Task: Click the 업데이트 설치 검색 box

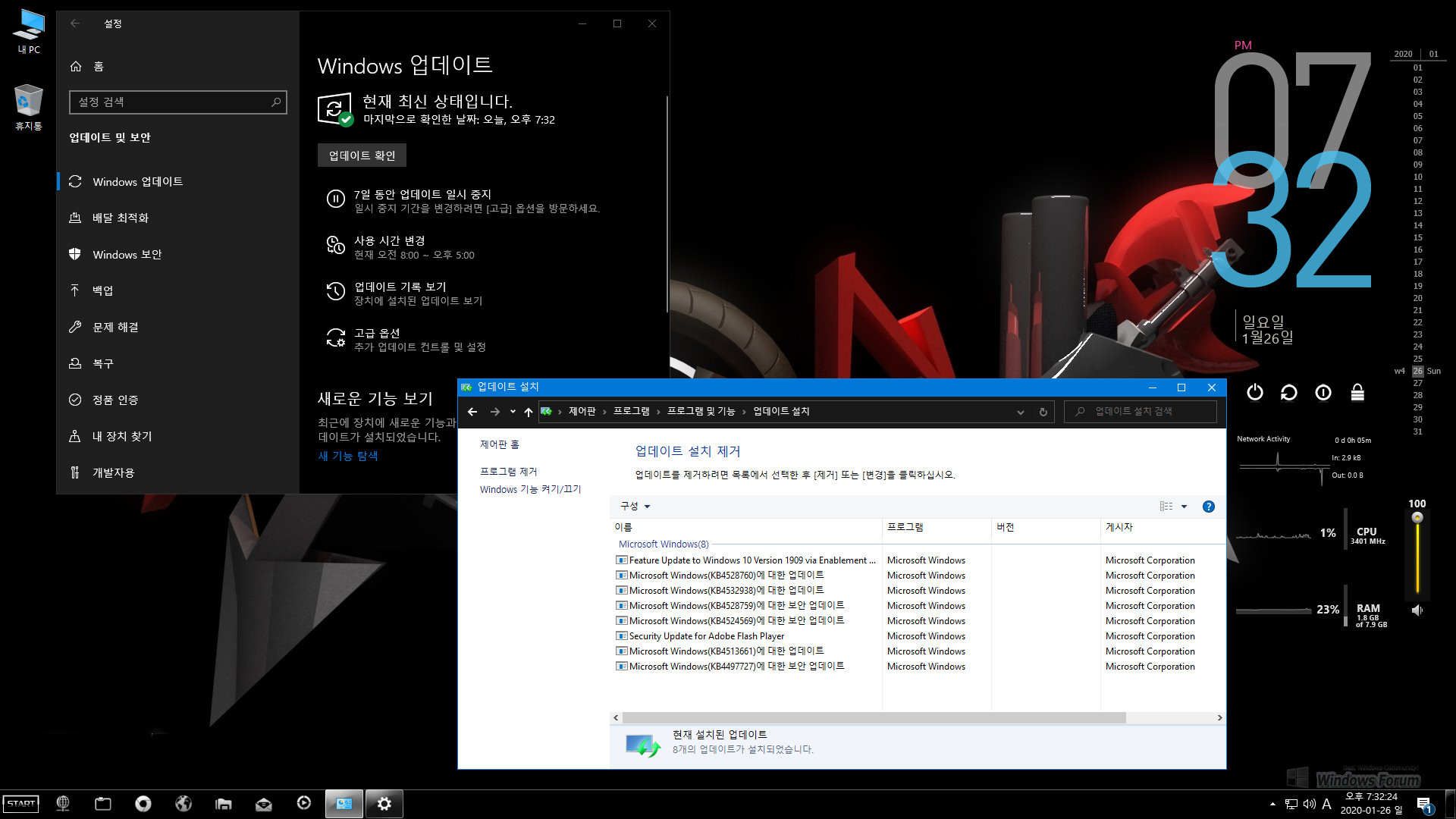Action: point(1141,411)
